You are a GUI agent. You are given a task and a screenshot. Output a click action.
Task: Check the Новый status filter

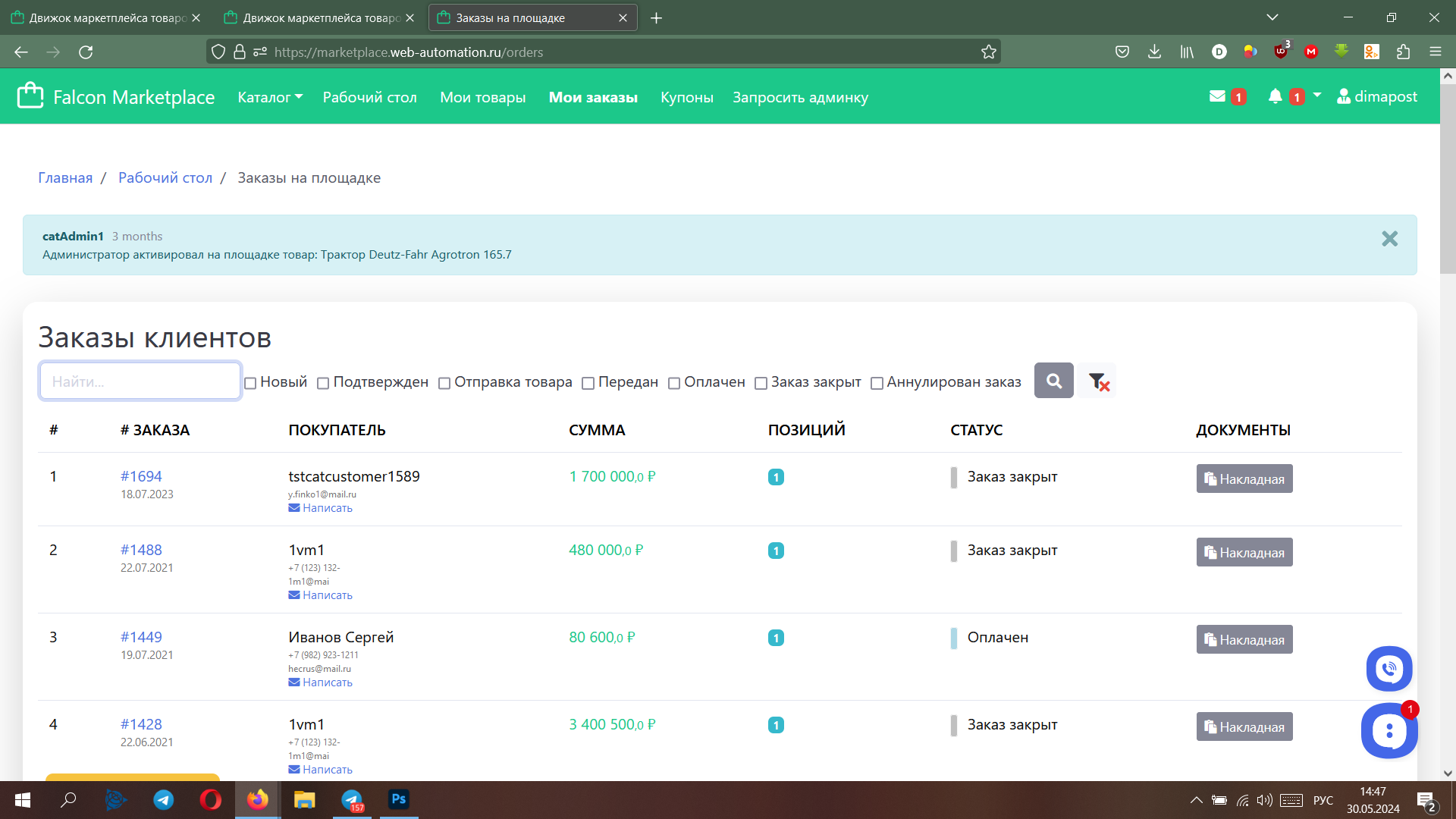pyautogui.click(x=250, y=383)
